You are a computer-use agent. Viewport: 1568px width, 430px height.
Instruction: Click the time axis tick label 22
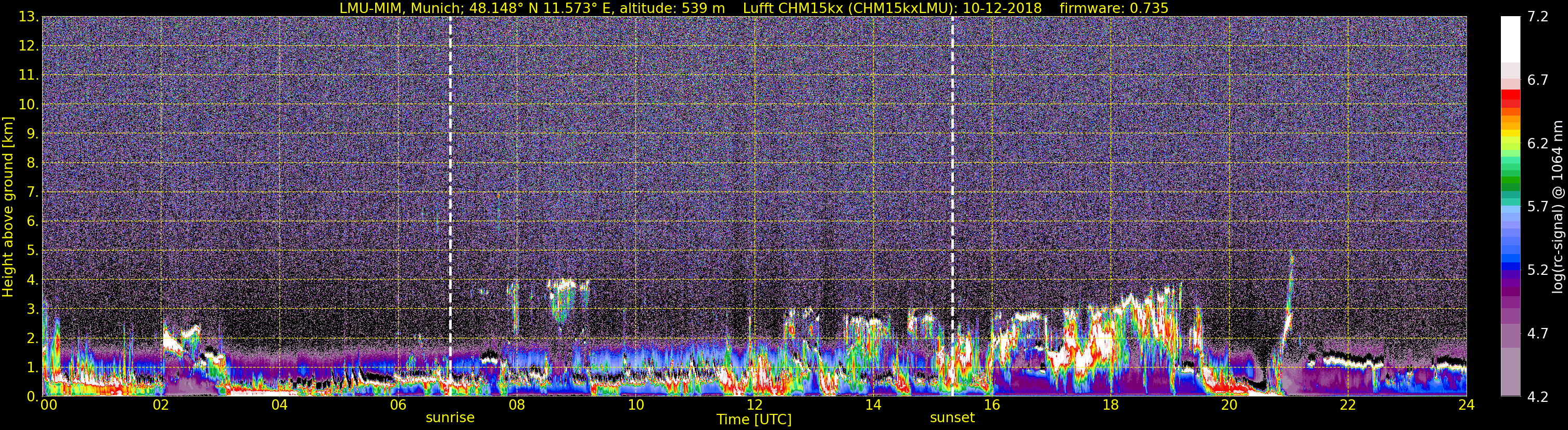coord(1348,405)
